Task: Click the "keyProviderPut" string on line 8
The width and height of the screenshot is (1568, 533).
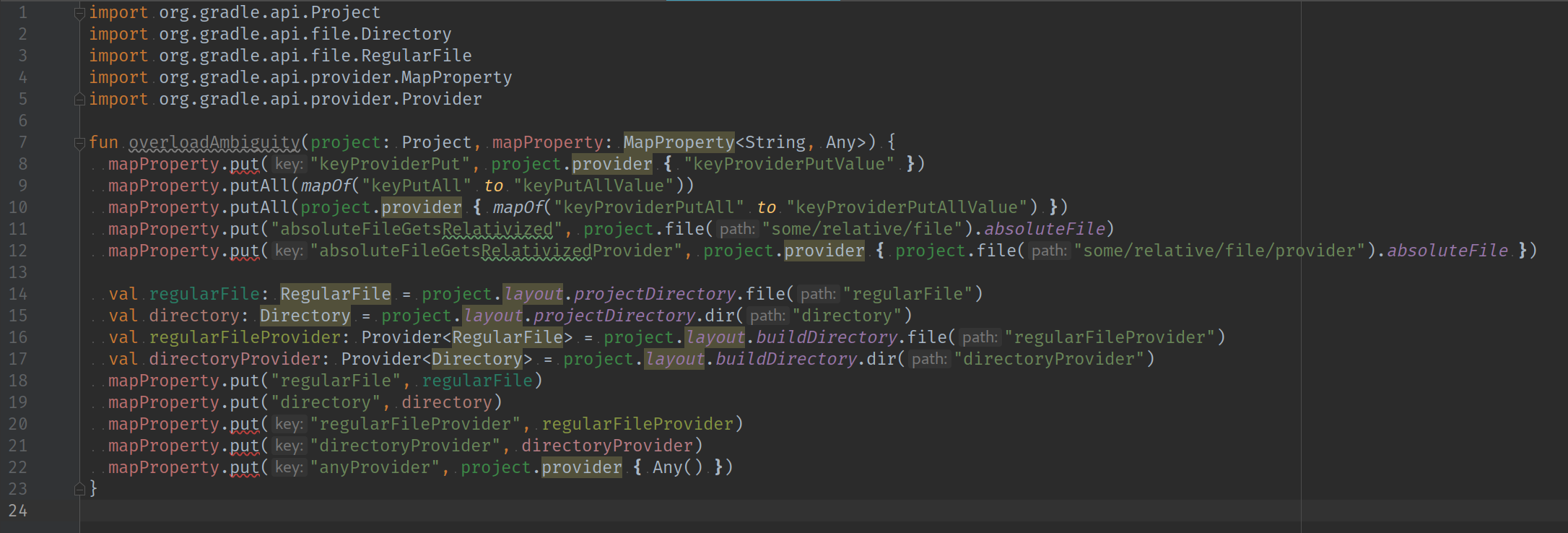Action: [390, 164]
